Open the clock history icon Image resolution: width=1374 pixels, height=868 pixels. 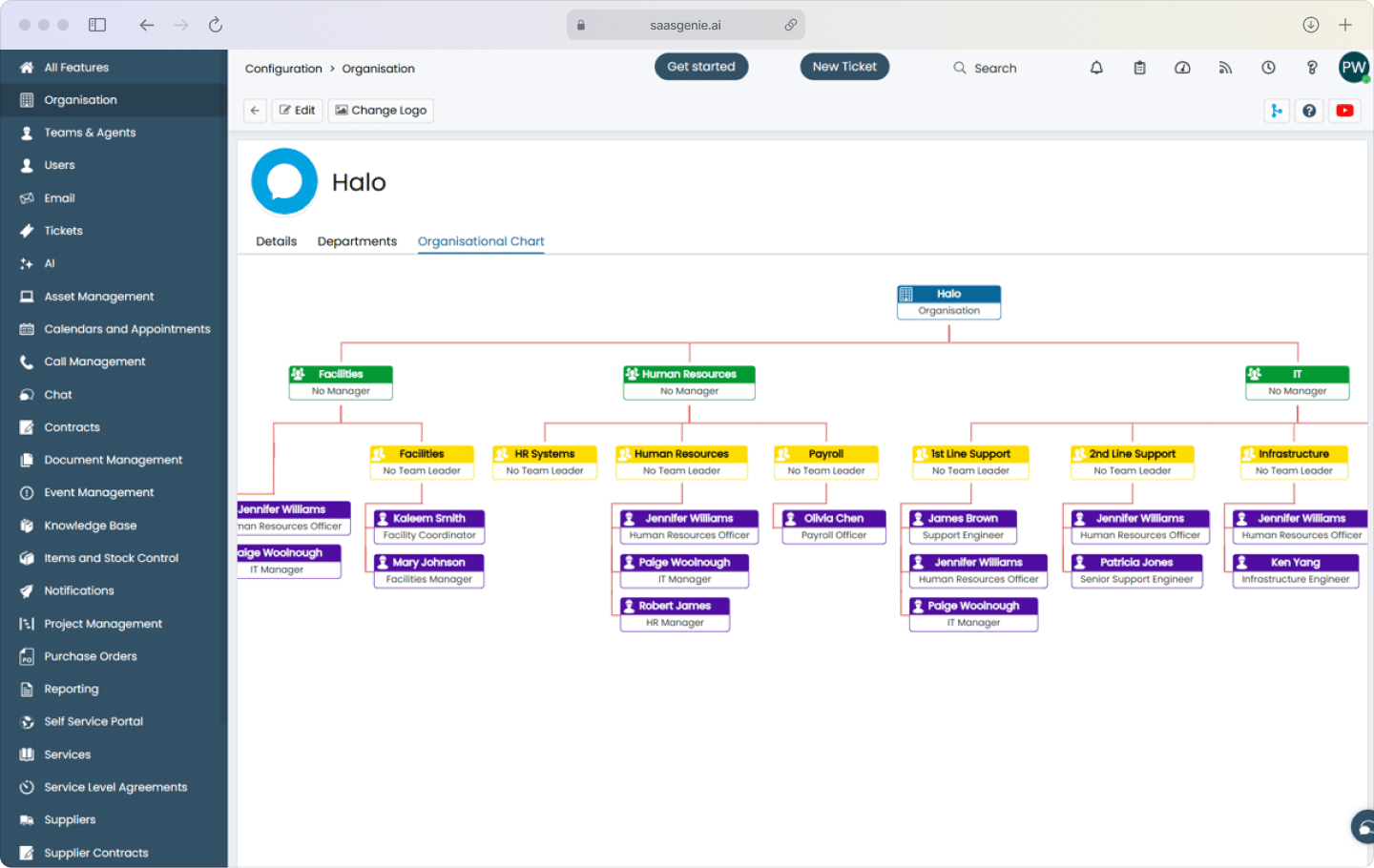click(x=1268, y=68)
